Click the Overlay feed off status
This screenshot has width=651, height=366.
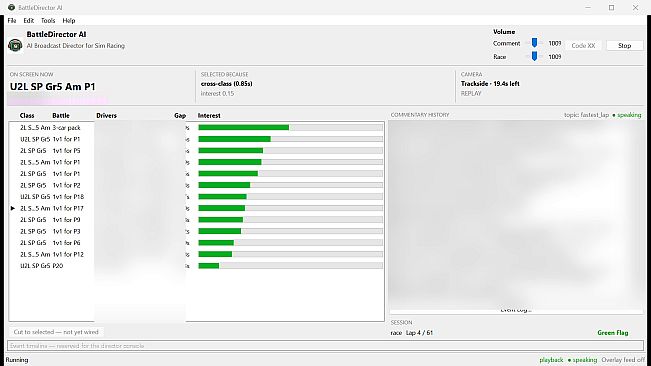tap(623, 360)
